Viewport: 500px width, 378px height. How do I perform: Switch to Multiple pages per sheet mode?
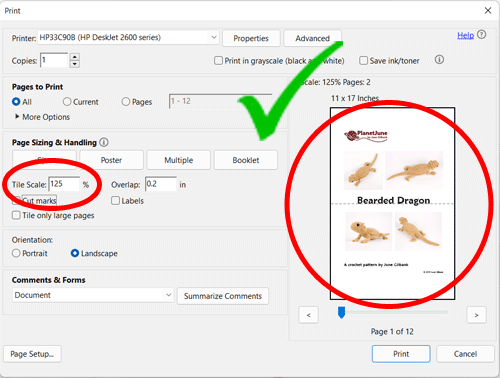[x=179, y=160]
